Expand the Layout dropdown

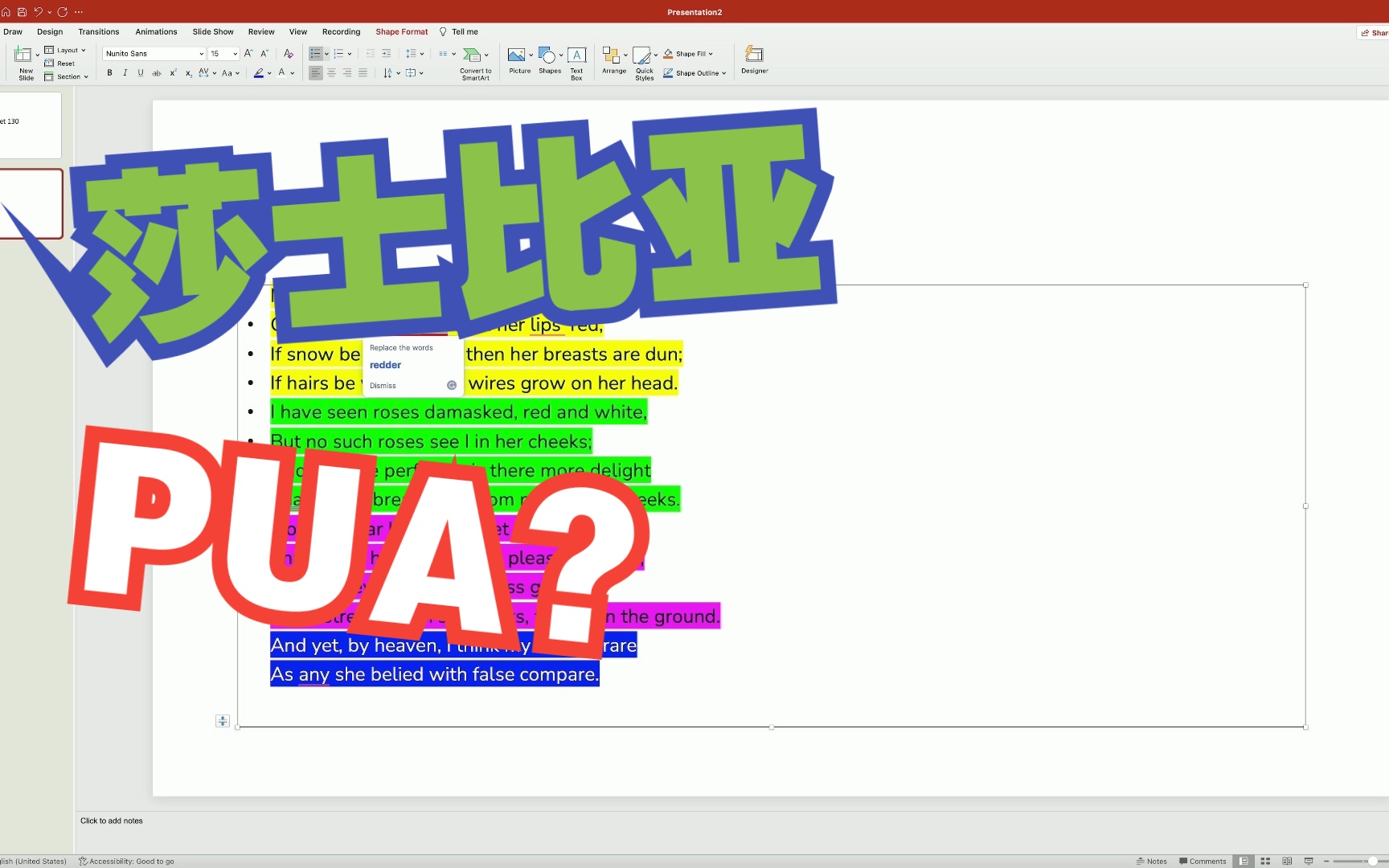coord(65,50)
